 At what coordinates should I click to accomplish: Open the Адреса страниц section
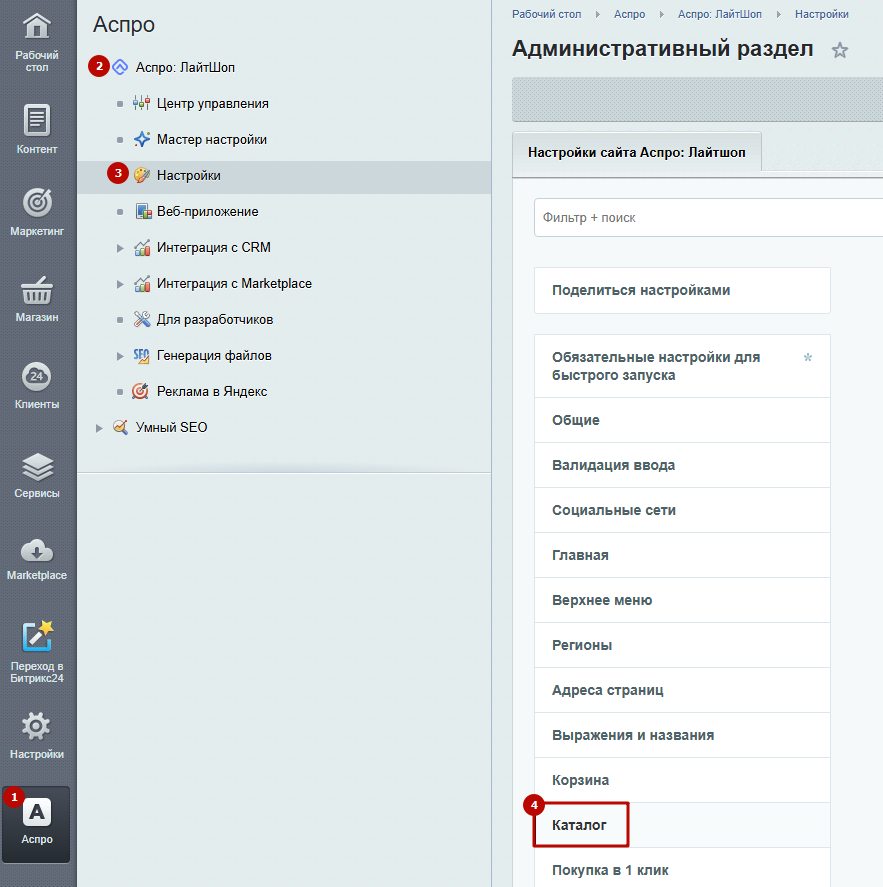682,690
